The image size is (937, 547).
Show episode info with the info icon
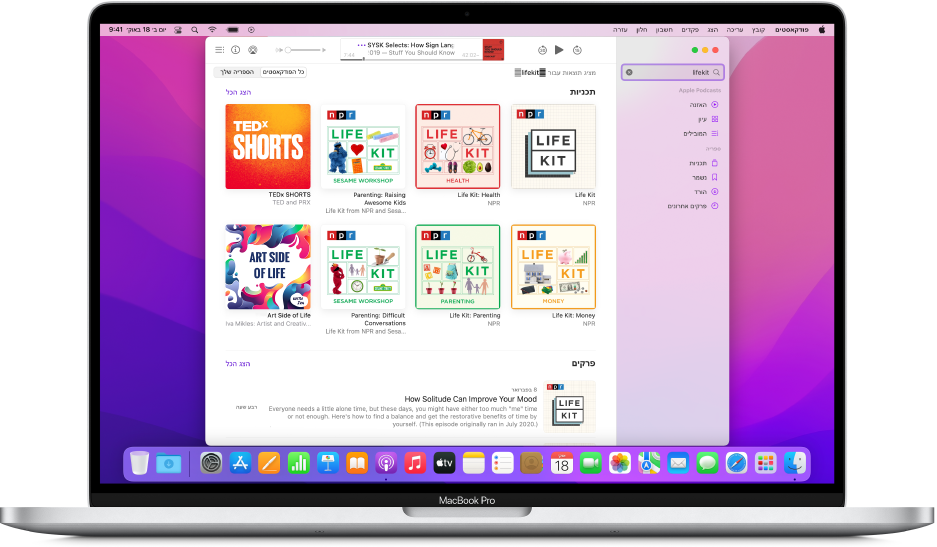click(235, 50)
